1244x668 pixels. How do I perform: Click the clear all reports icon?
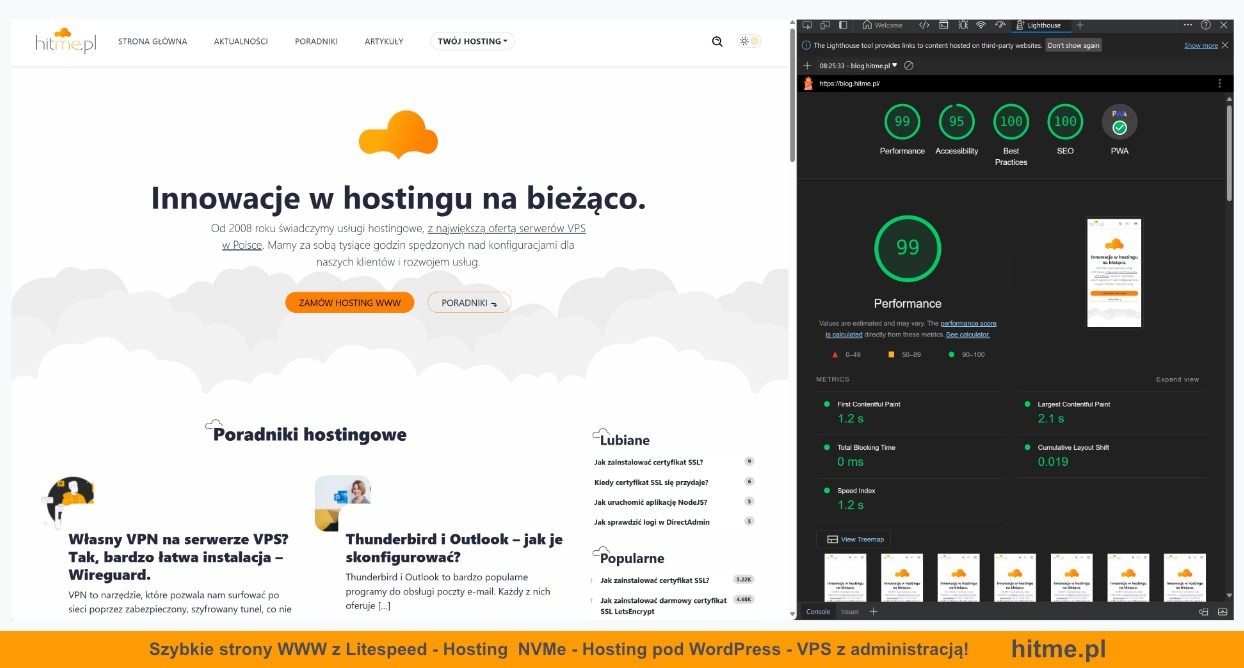[x=909, y=65]
